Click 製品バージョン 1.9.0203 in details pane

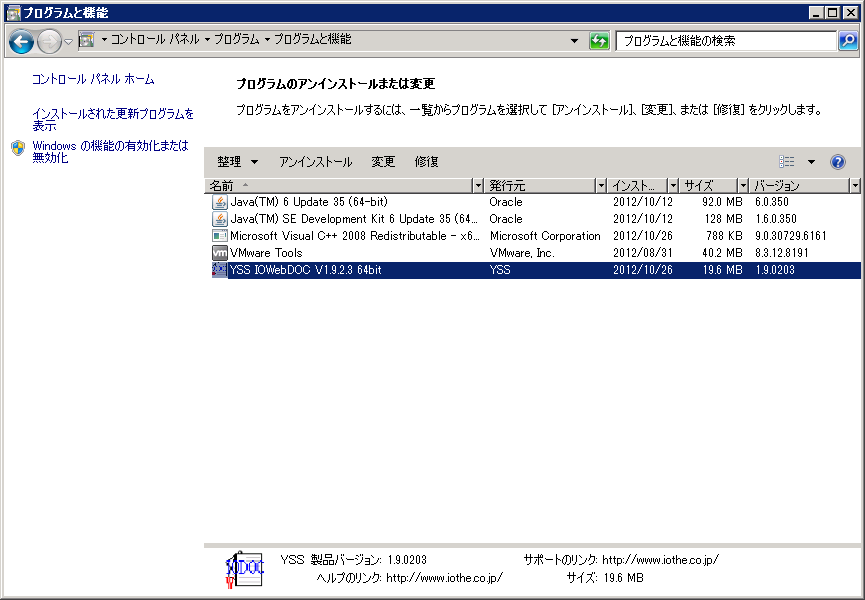[369, 560]
